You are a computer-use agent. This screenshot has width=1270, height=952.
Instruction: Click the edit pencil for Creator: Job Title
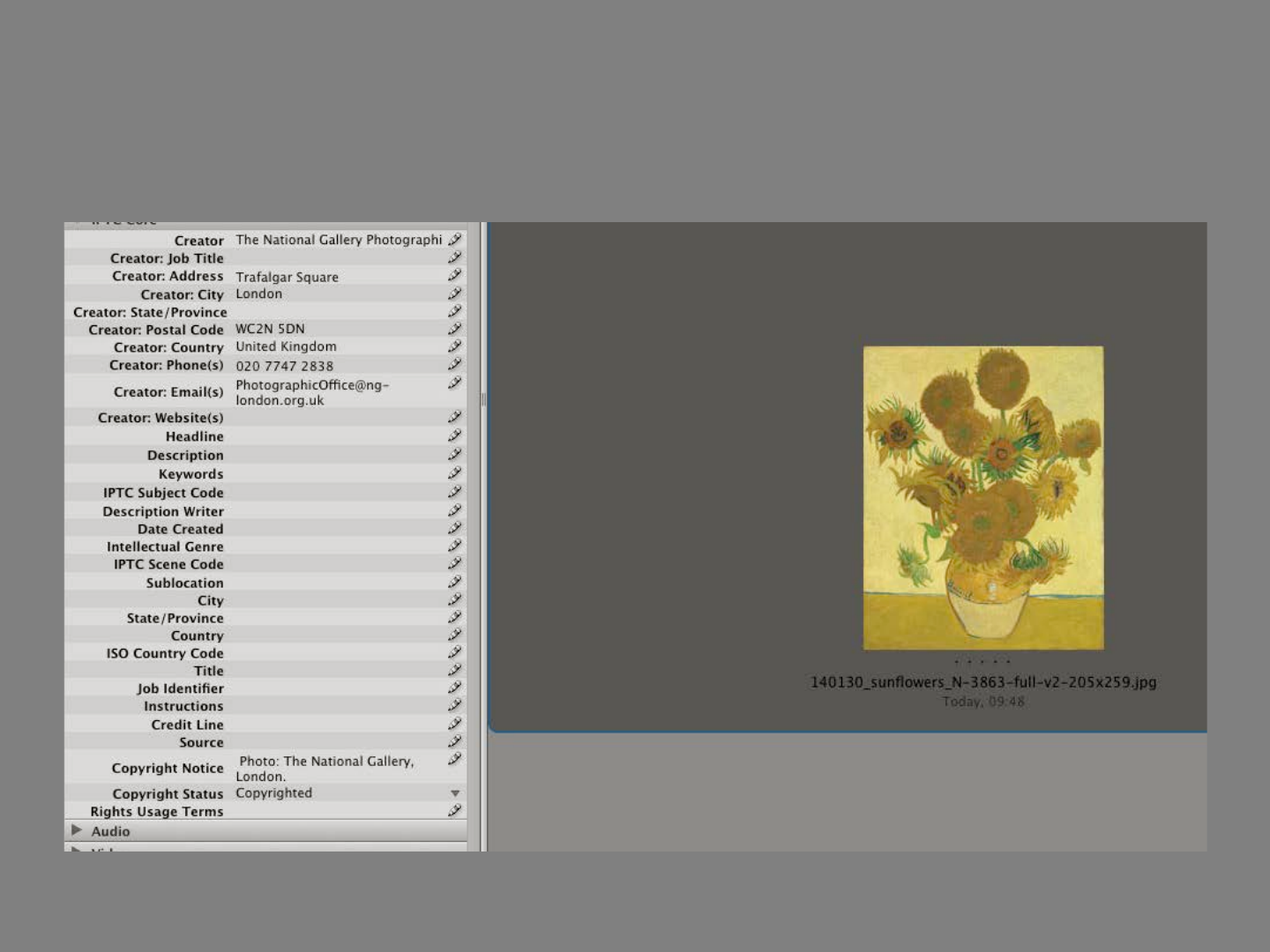click(455, 257)
